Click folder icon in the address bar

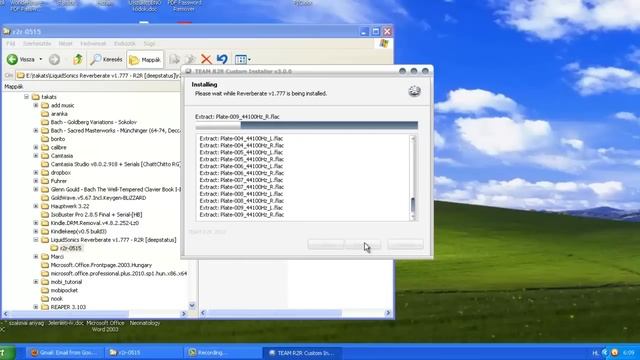tap(20, 76)
